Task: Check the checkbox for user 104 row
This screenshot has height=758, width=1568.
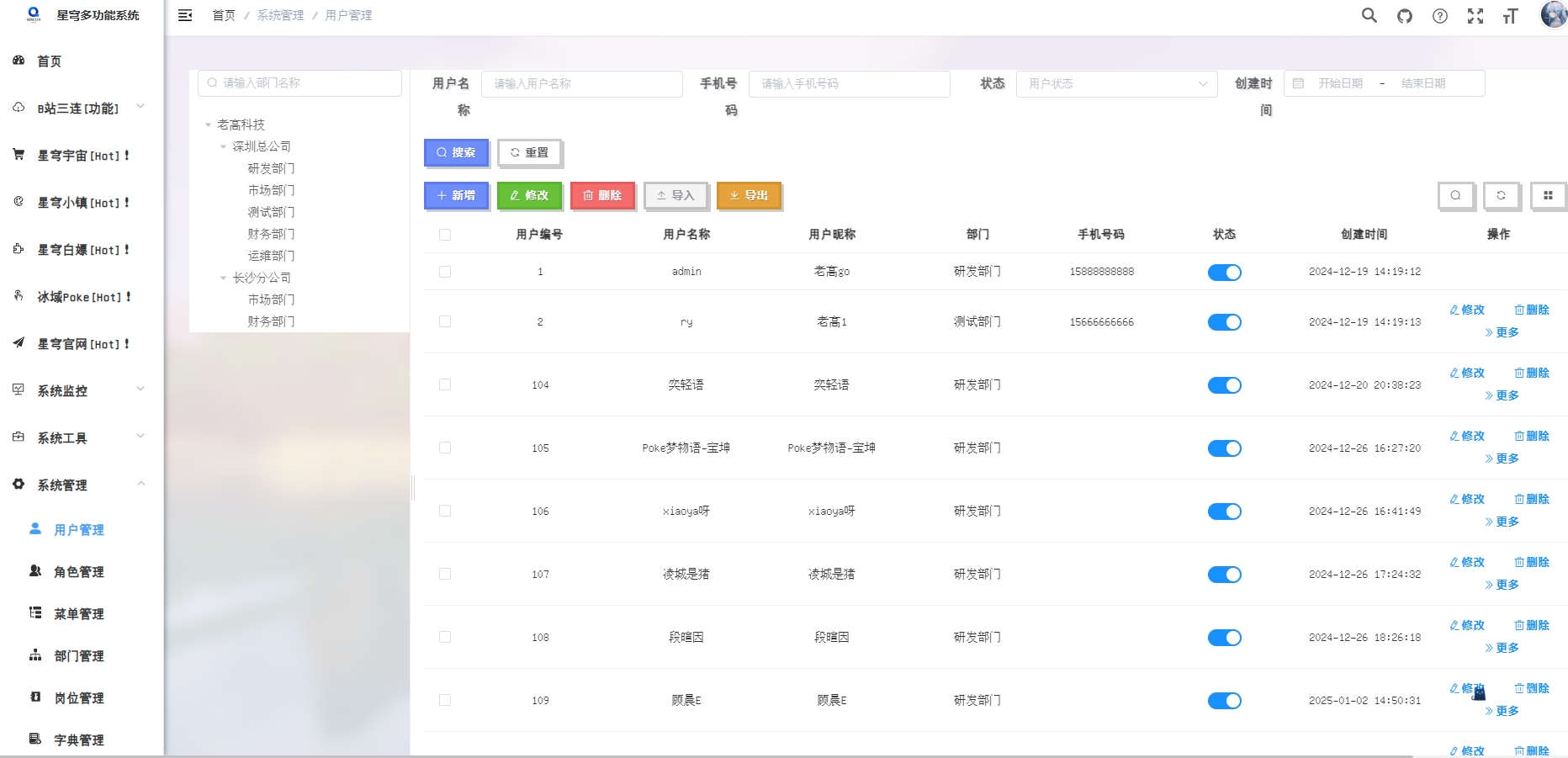Action: coord(445,384)
